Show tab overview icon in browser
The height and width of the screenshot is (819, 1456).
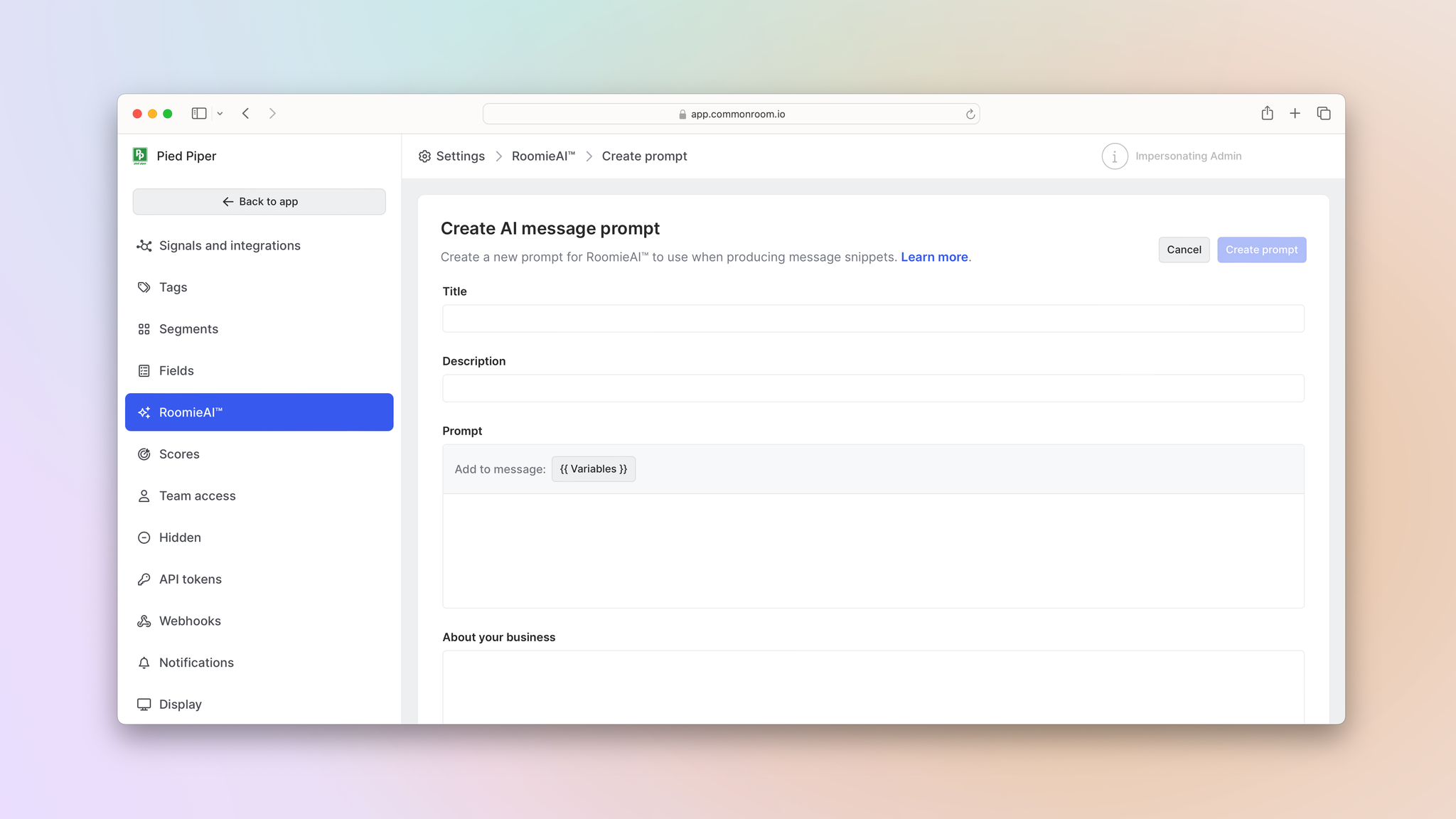click(1324, 114)
